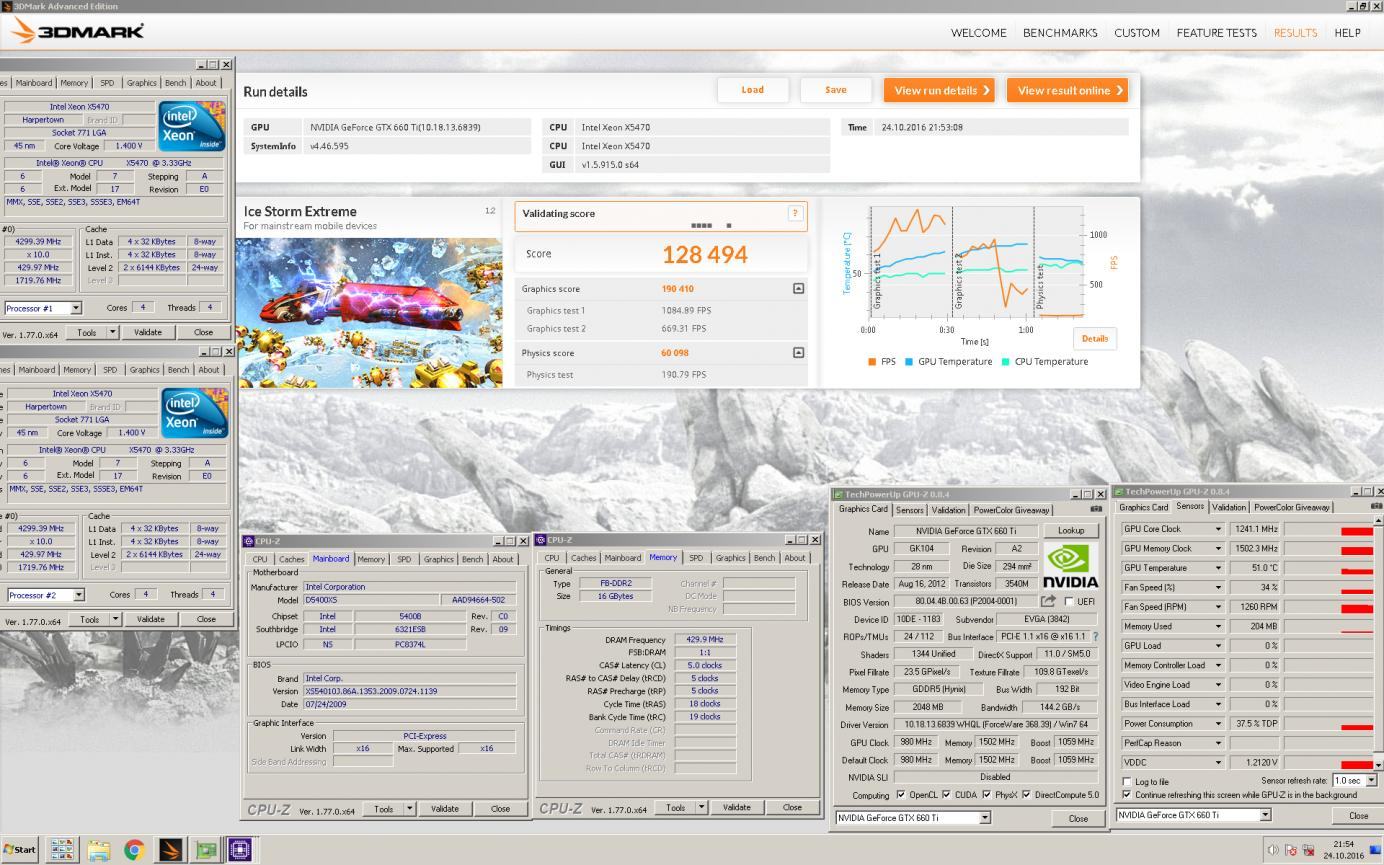Open the Sensor refresh rate dropdown

pyautogui.click(x=1371, y=780)
